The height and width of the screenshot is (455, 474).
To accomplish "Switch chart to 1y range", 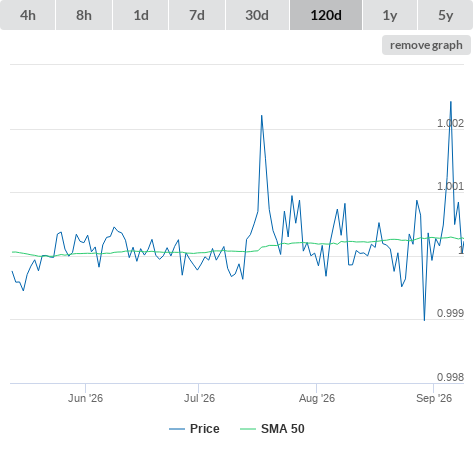I will 390,15.
